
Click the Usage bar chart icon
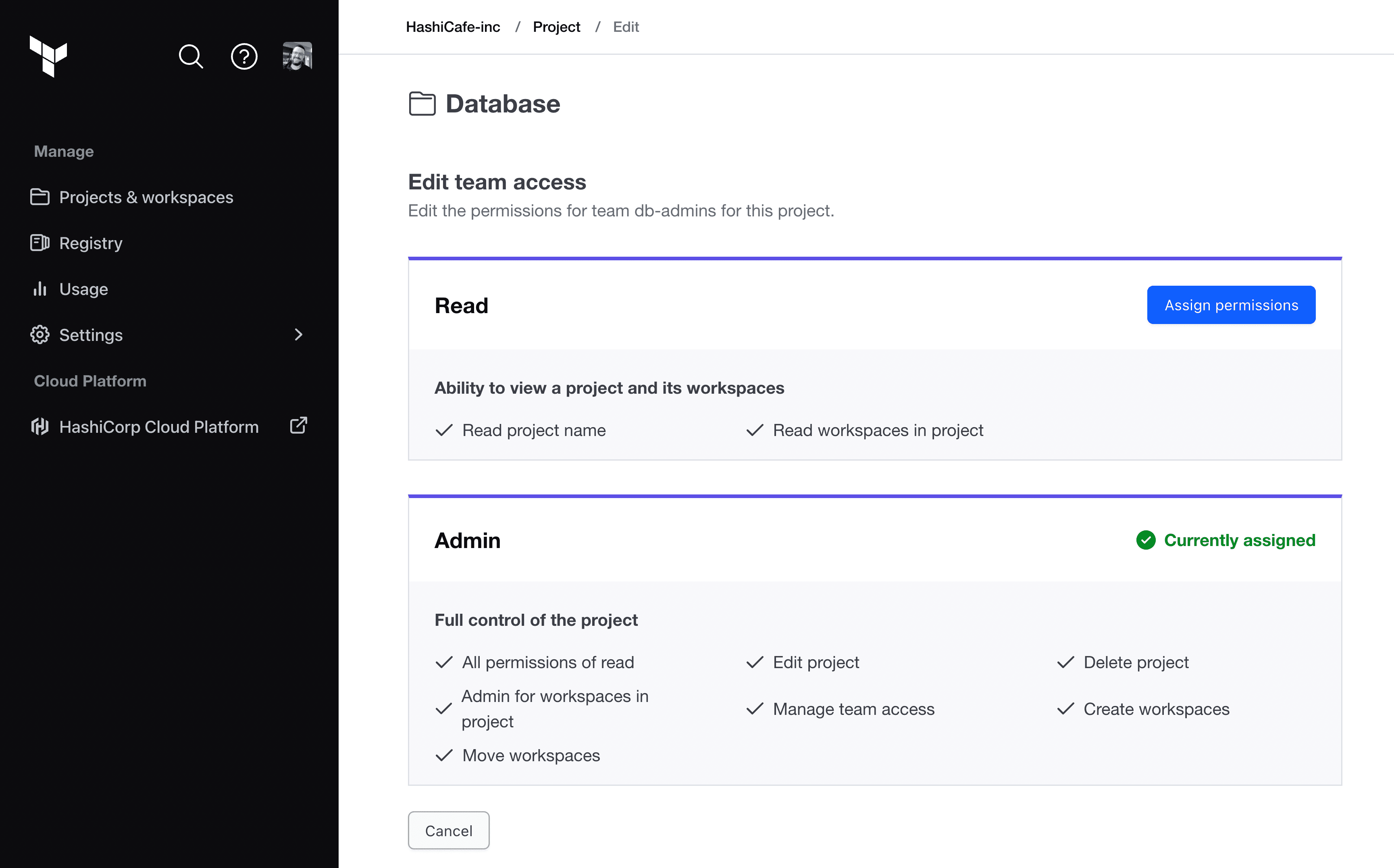coord(40,289)
